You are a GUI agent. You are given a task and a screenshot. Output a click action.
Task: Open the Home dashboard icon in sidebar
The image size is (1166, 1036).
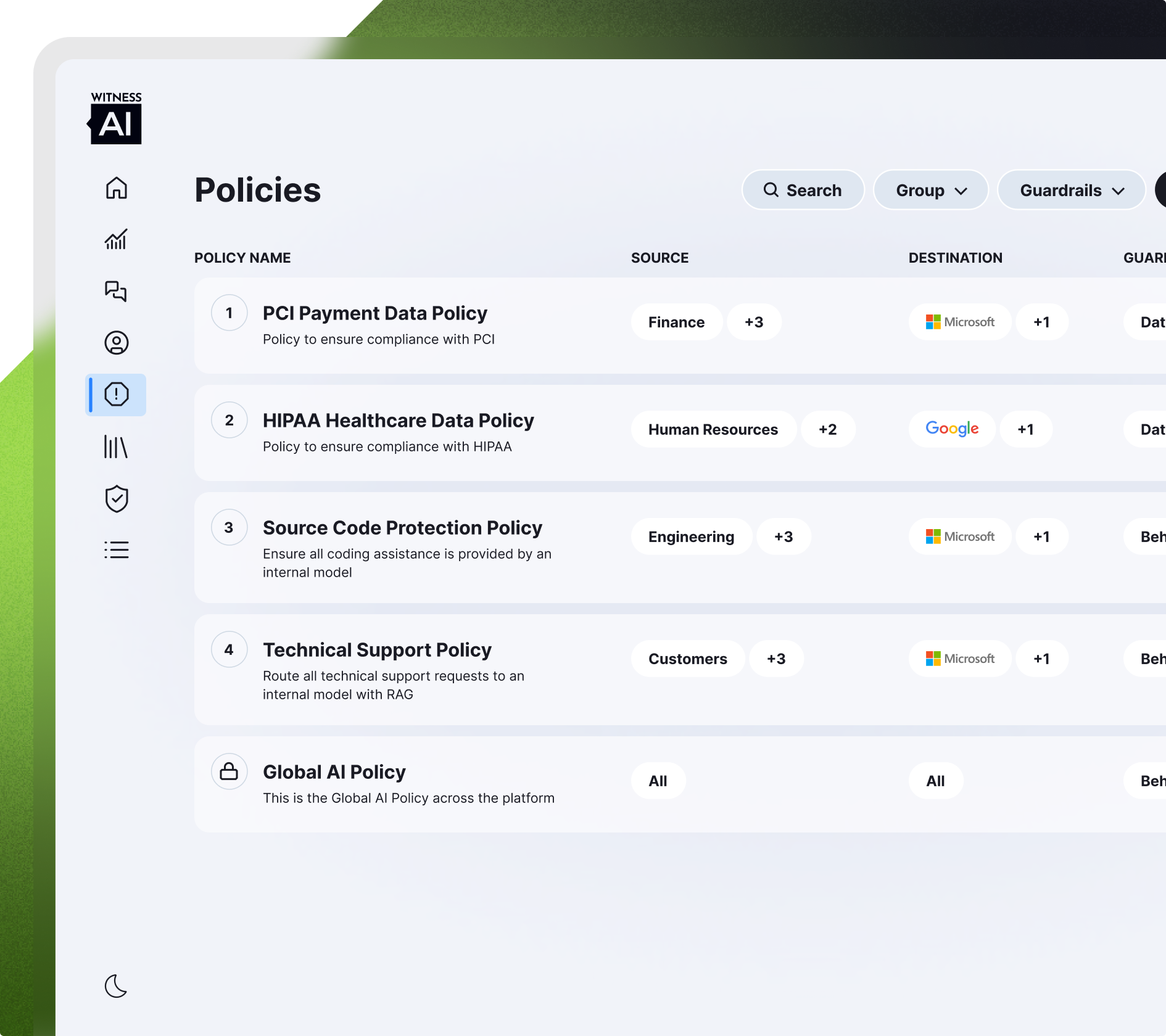116,188
